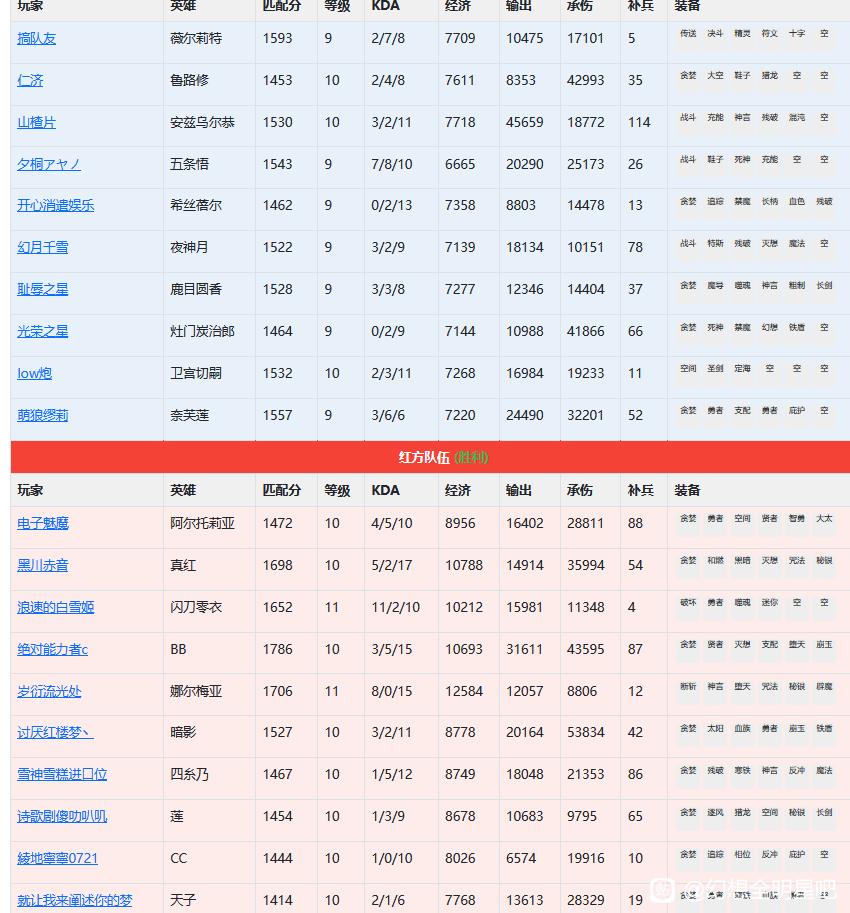Screen dimensions: 850x913
Task: Select hero name 灶门炭治郎
Action: 203,331
